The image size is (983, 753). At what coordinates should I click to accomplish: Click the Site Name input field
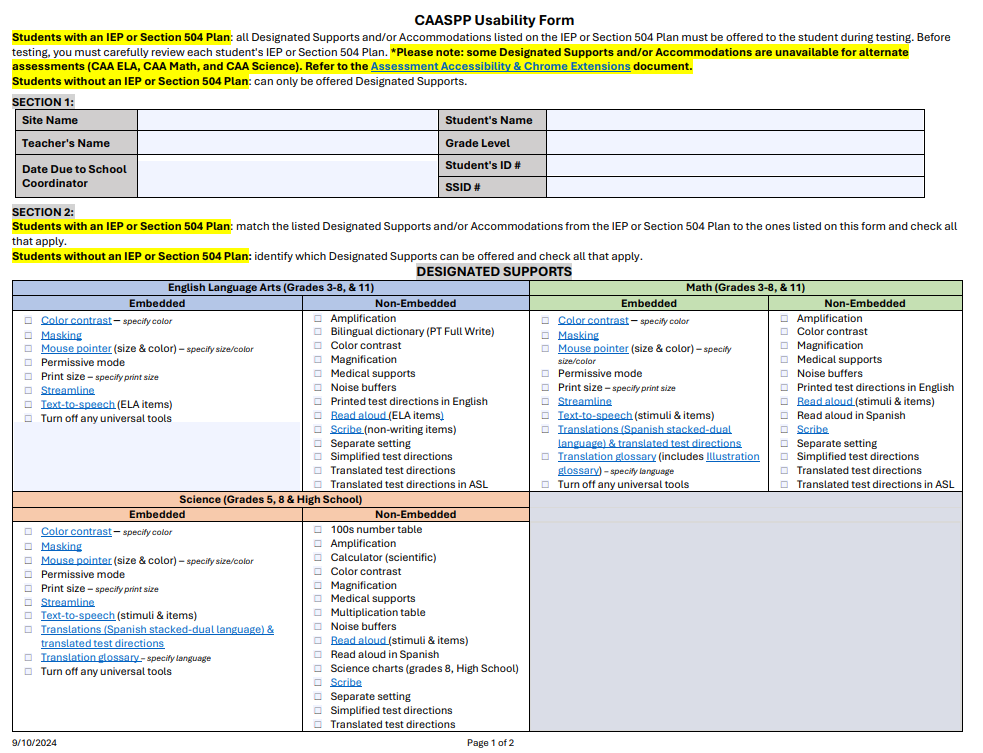[288, 120]
